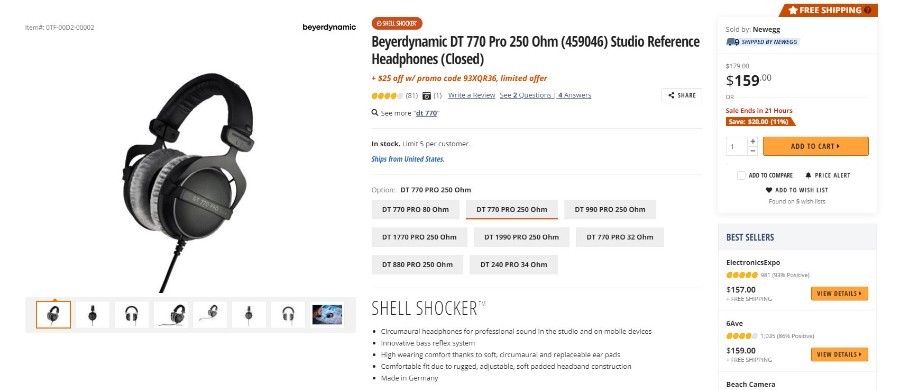Open the dt 770 search link
900x390 pixels.
click(426, 113)
